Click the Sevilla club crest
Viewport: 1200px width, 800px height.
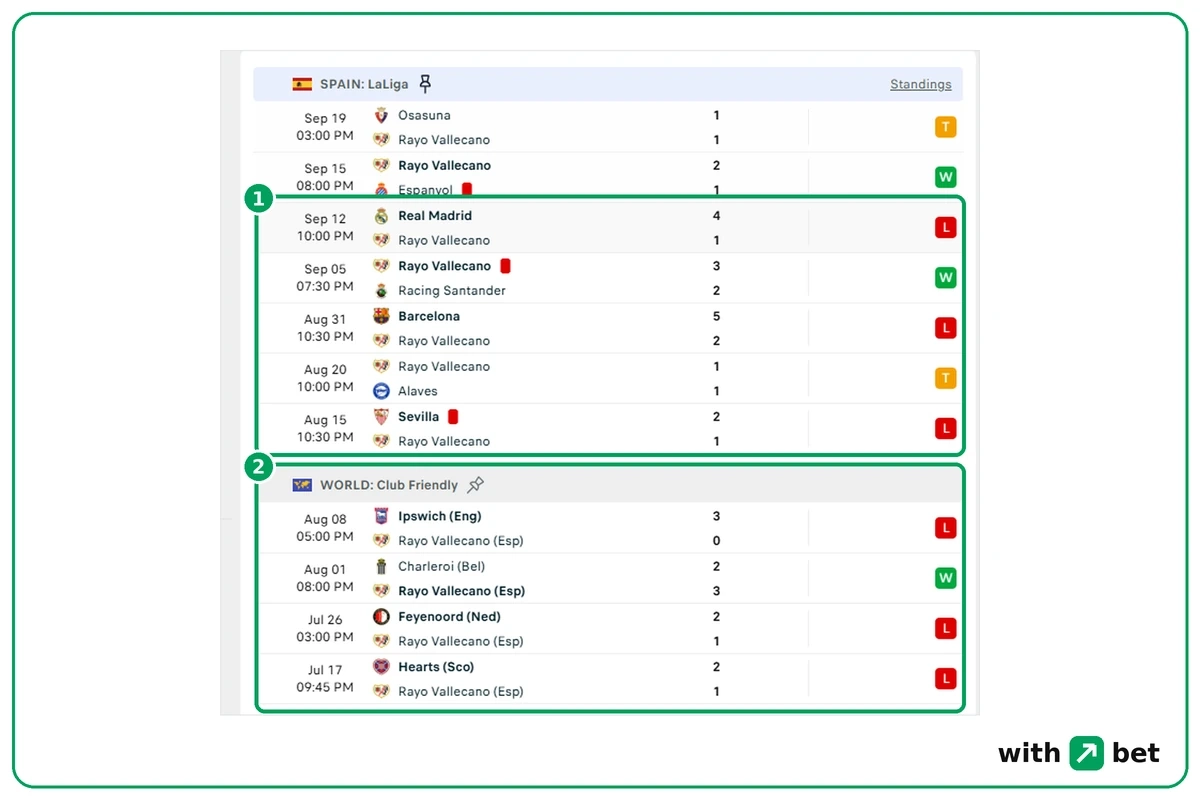point(381,417)
